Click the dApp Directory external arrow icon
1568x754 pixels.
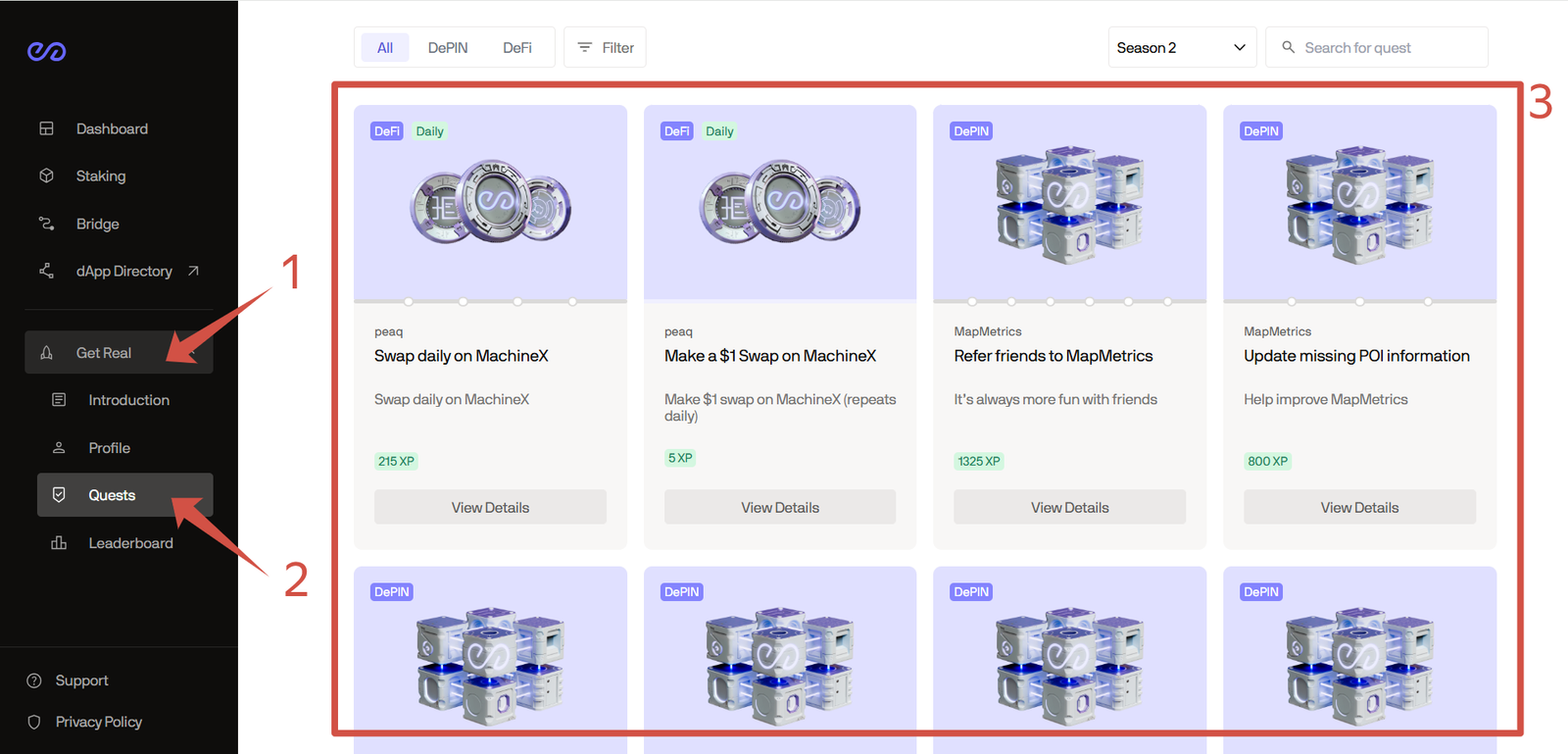tap(193, 271)
